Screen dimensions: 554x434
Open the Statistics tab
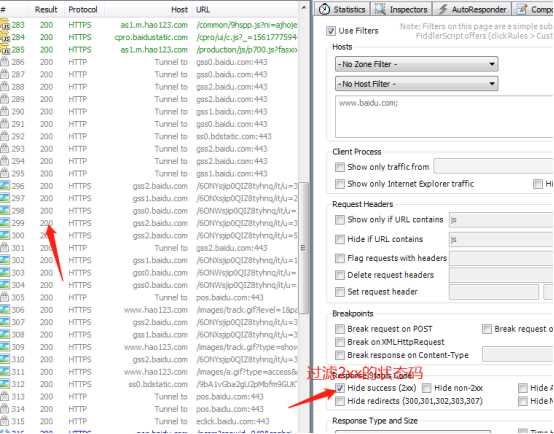[342, 9]
